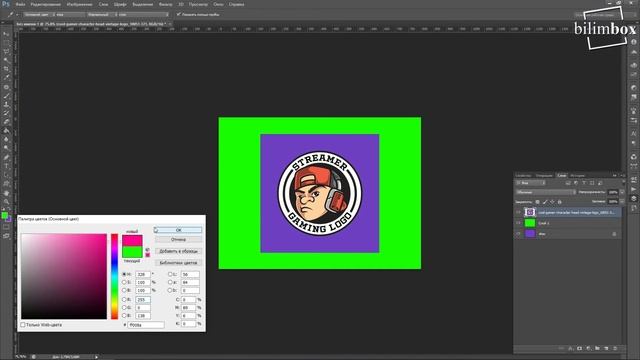Image resolution: width=640 pixels, height=360 pixels.
Task: Select the Horizontal Type tool
Action: click(6, 166)
